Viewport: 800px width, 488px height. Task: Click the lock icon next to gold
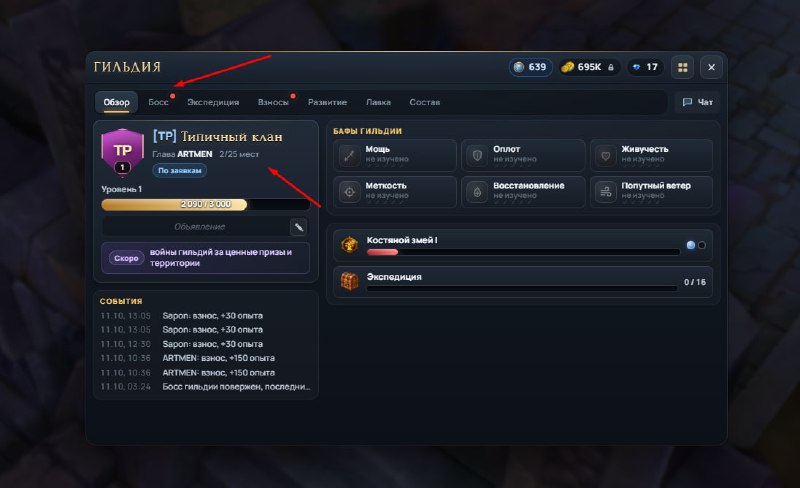[611, 67]
